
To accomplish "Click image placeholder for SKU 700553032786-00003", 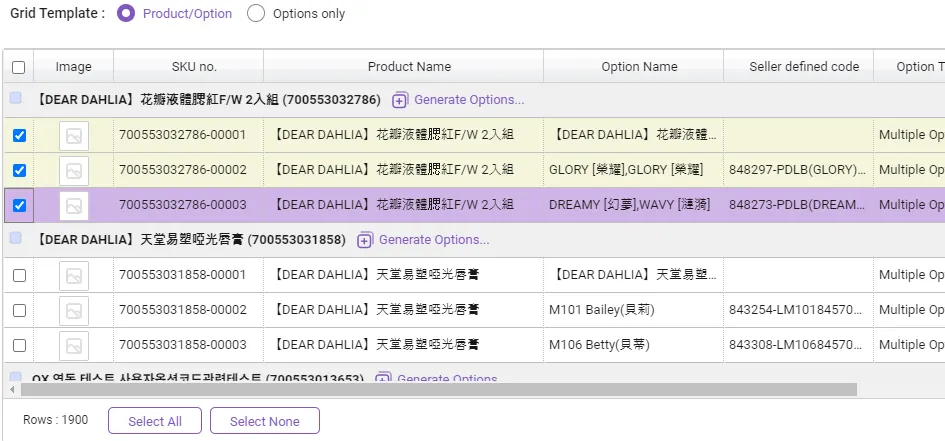I will point(73,206).
